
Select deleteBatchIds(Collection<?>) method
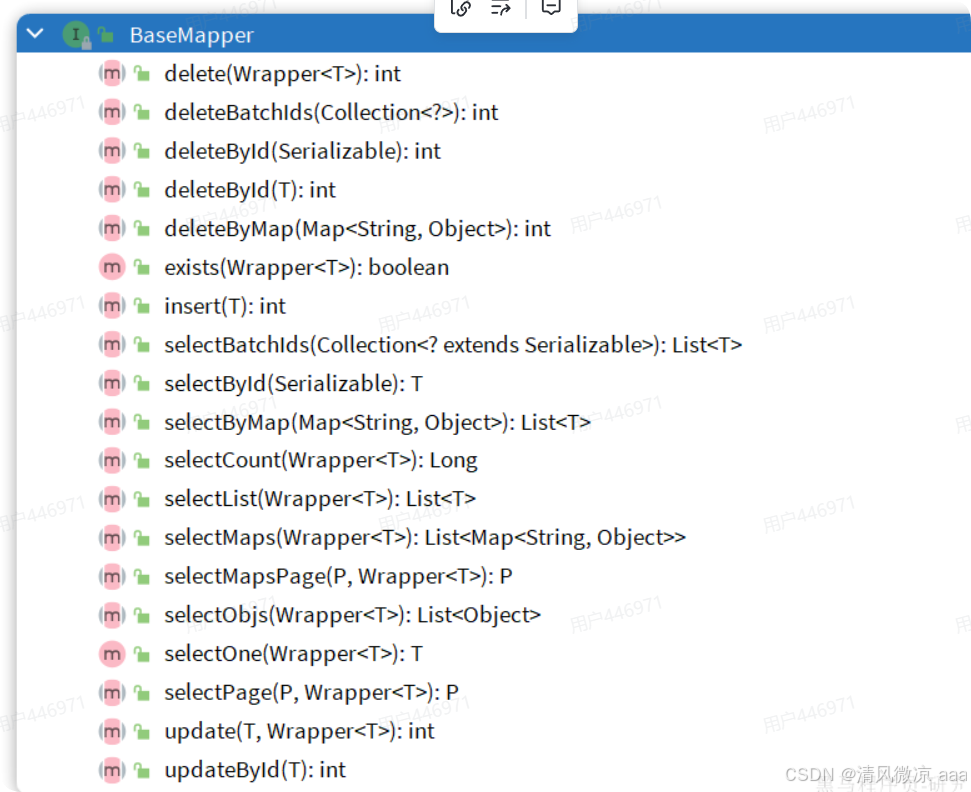click(331, 113)
